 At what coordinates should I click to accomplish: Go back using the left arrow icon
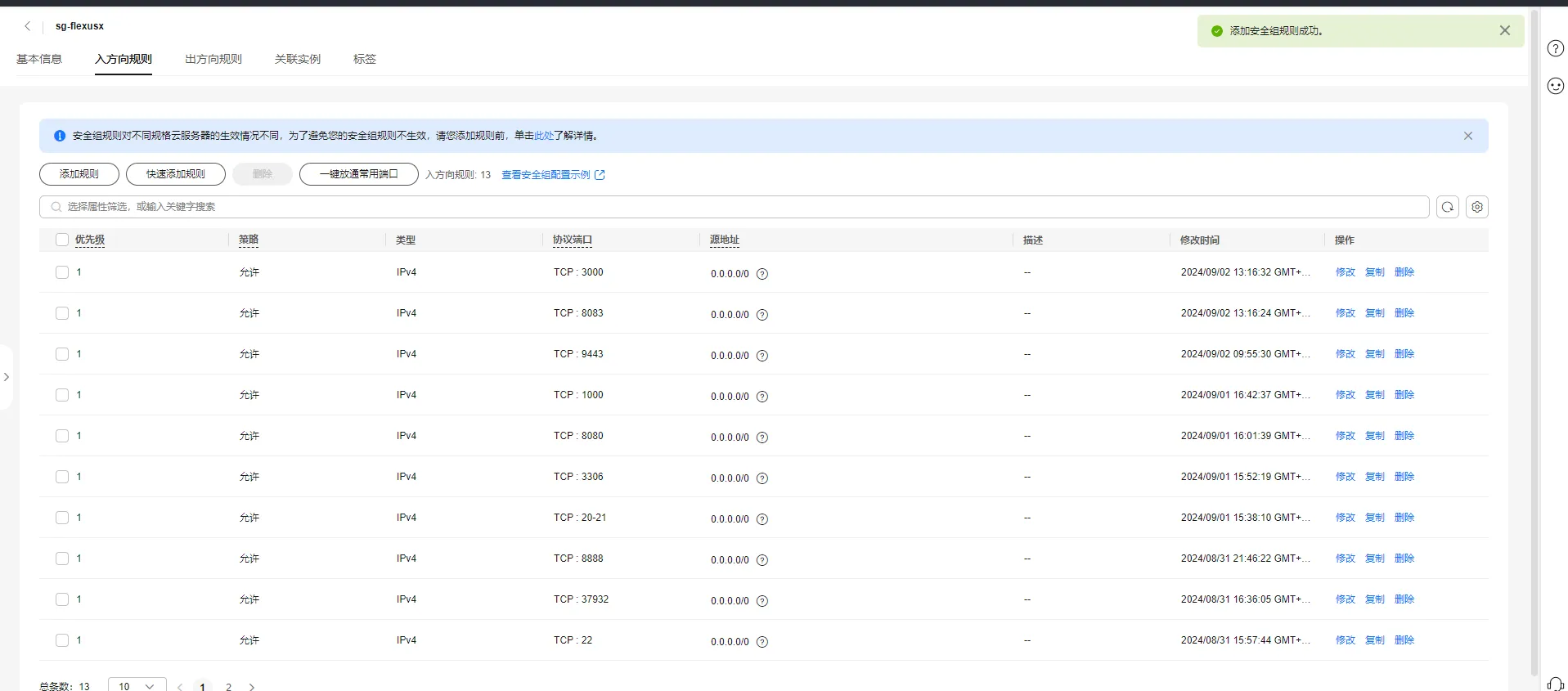[x=28, y=26]
